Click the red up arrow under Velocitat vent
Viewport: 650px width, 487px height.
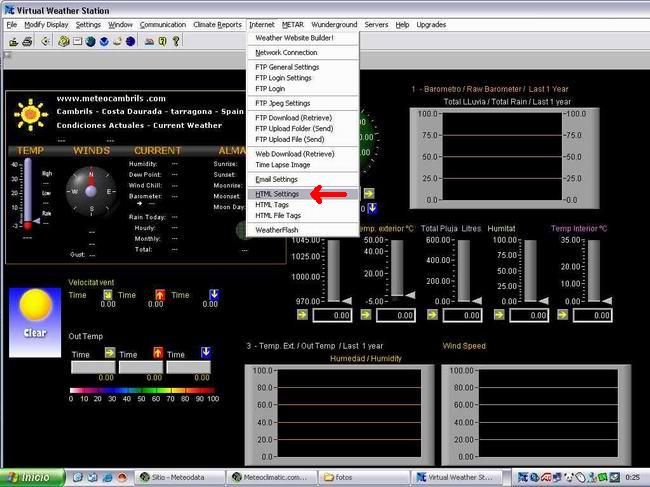160,295
